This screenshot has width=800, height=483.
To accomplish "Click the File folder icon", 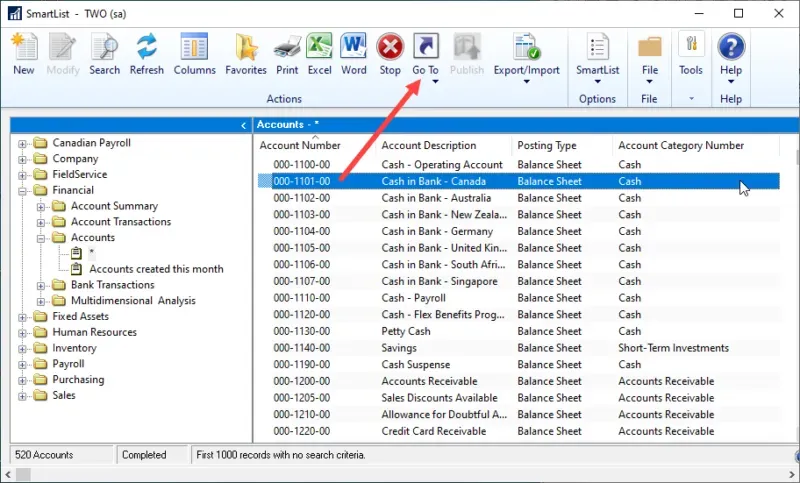I will 649,46.
